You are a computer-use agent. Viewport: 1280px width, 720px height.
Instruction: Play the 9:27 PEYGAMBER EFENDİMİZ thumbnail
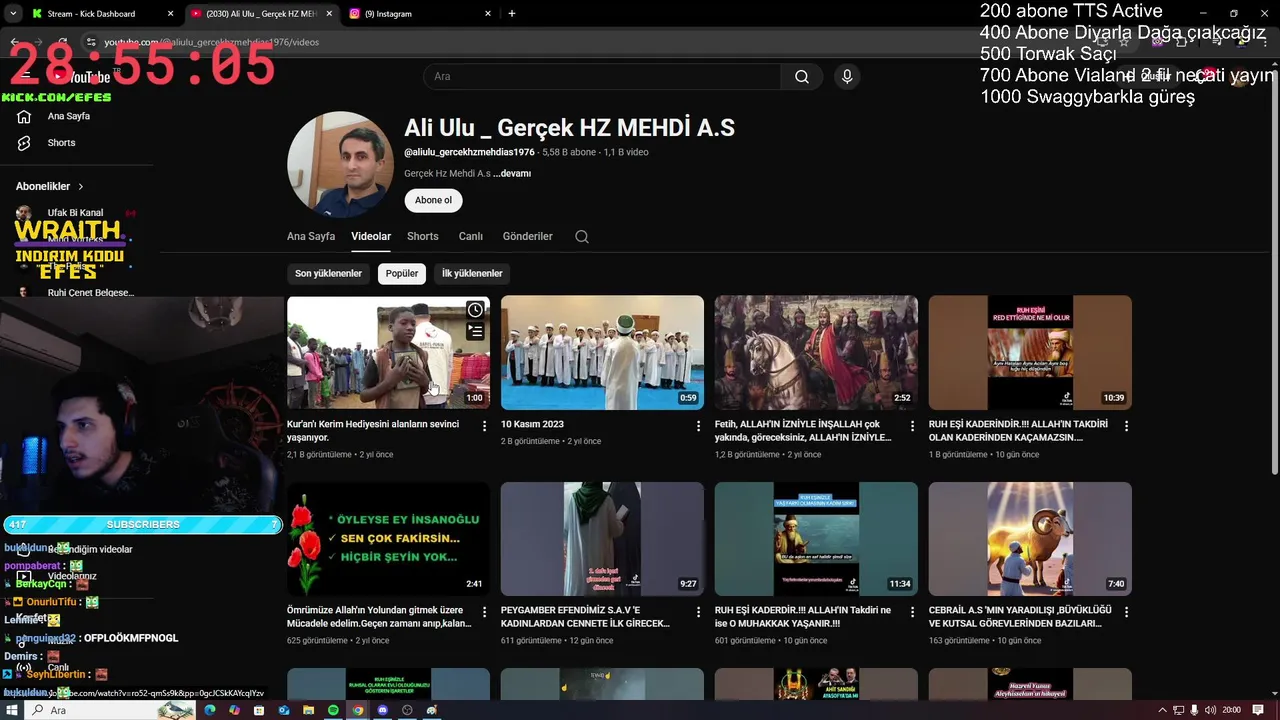coord(602,539)
